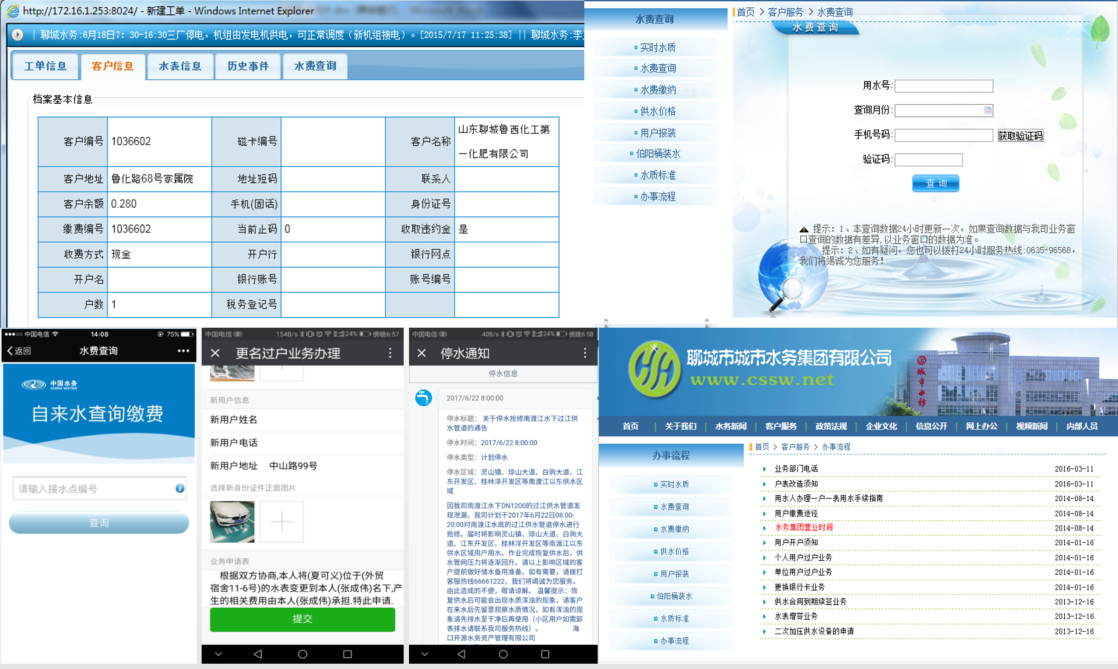This screenshot has width=1118, height=669.
Task: Open the calendar icon in the 查询月份 field
Action: [x=988, y=111]
